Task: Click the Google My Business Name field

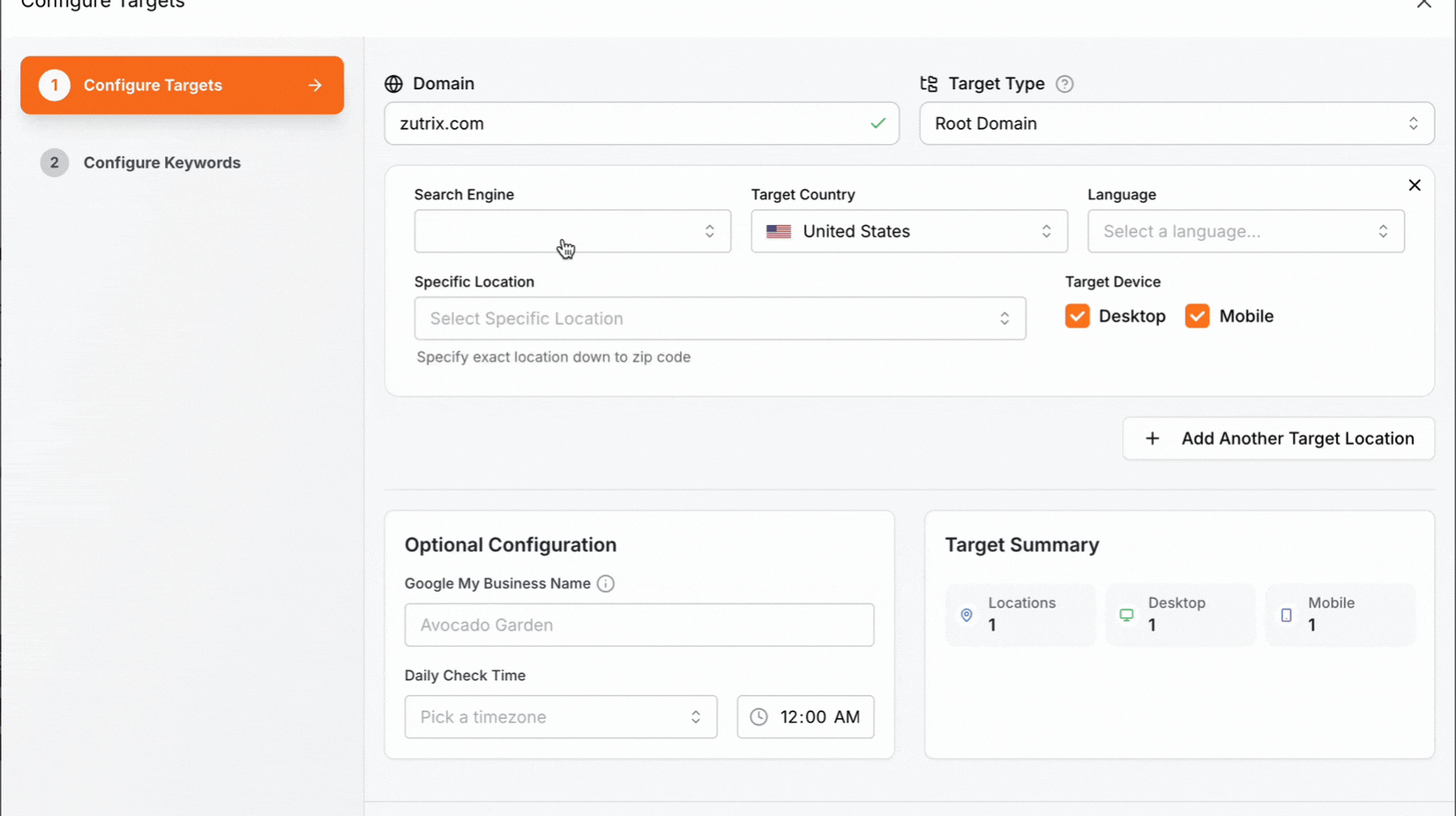Action: tap(639, 625)
